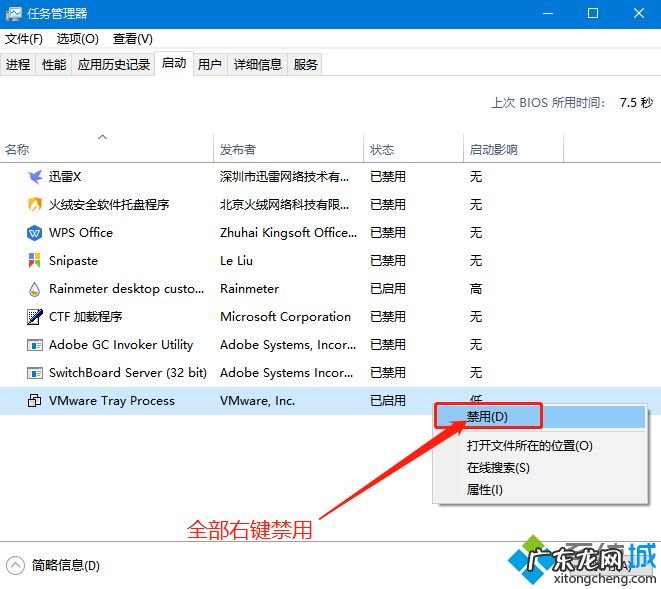The height and width of the screenshot is (589, 661).
Task: Click the 简略信息(D) label
Action: coord(66,565)
